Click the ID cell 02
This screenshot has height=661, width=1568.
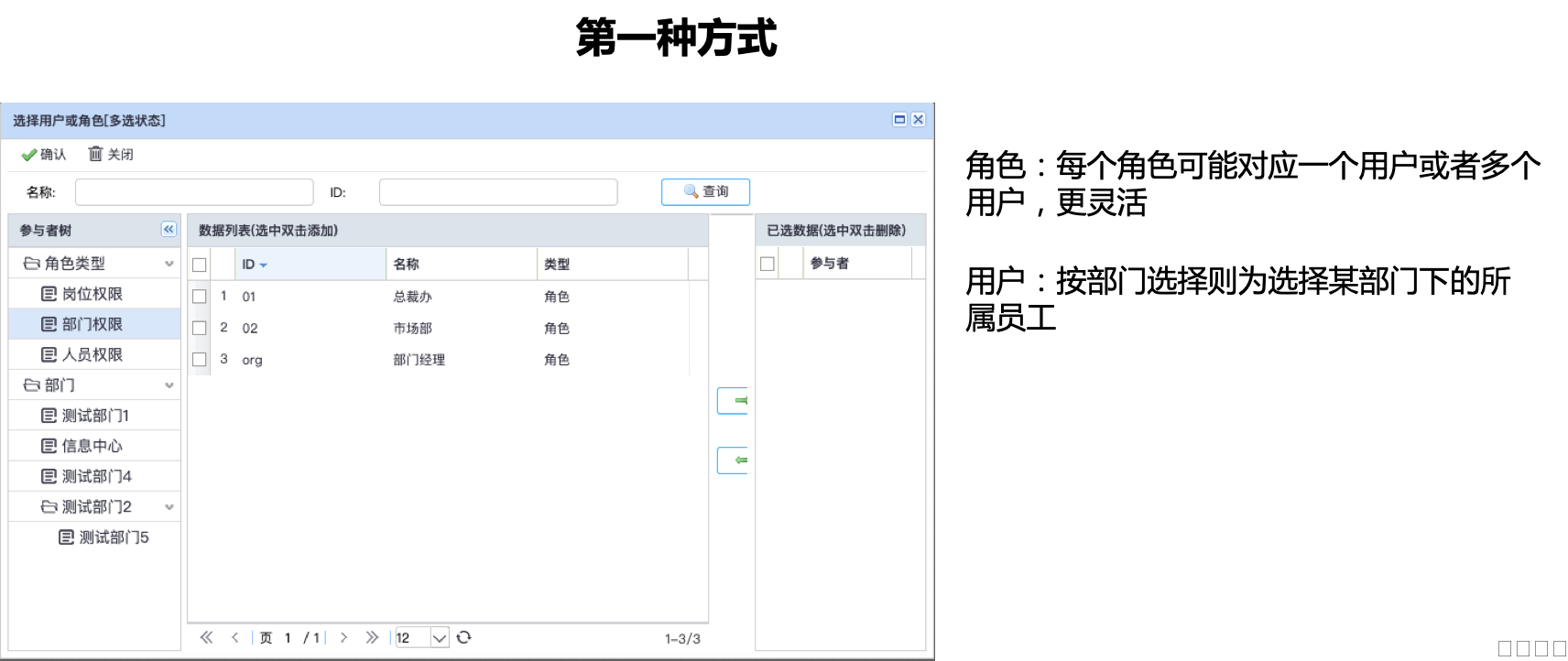click(250, 328)
